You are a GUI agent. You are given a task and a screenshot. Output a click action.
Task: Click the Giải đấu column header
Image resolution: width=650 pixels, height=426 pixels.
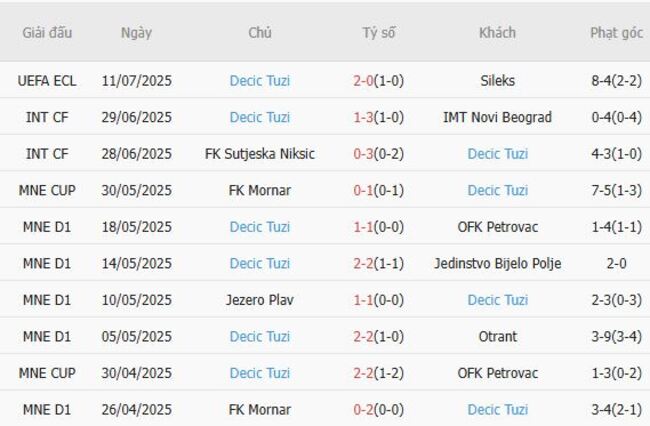click(47, 32)
